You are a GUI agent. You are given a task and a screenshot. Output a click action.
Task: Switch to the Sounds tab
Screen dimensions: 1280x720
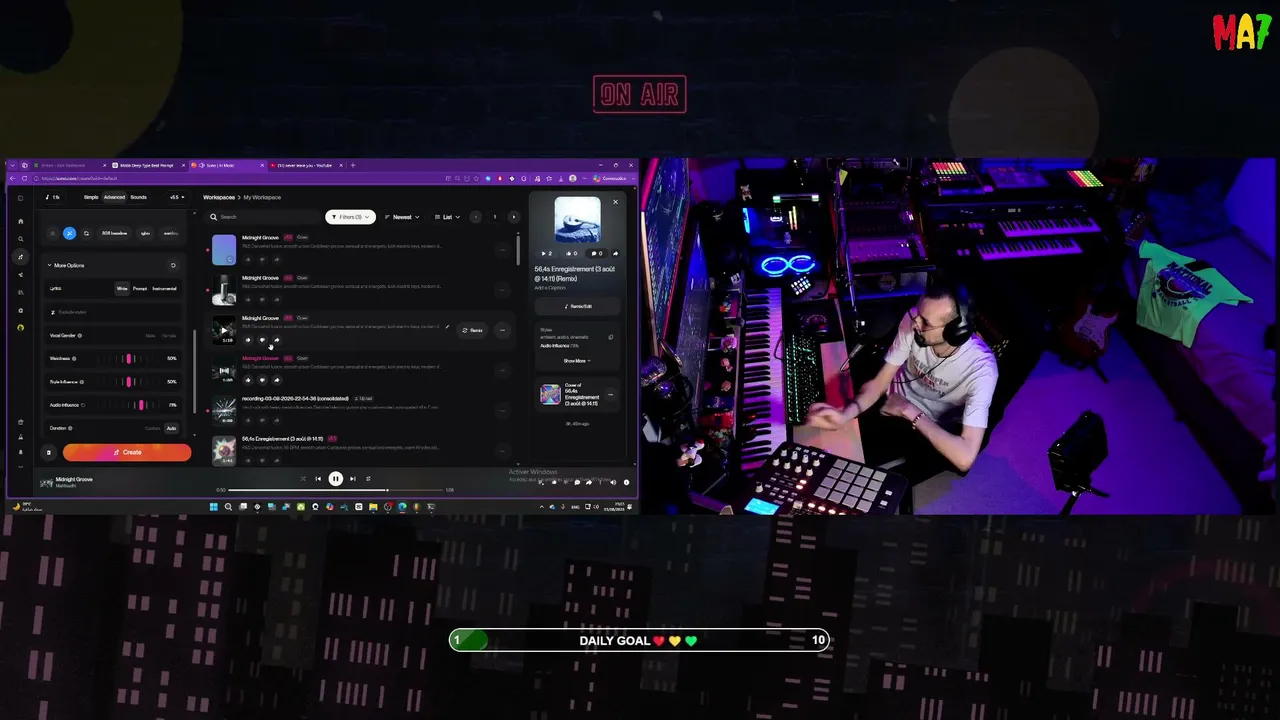(x=139, y=197)
